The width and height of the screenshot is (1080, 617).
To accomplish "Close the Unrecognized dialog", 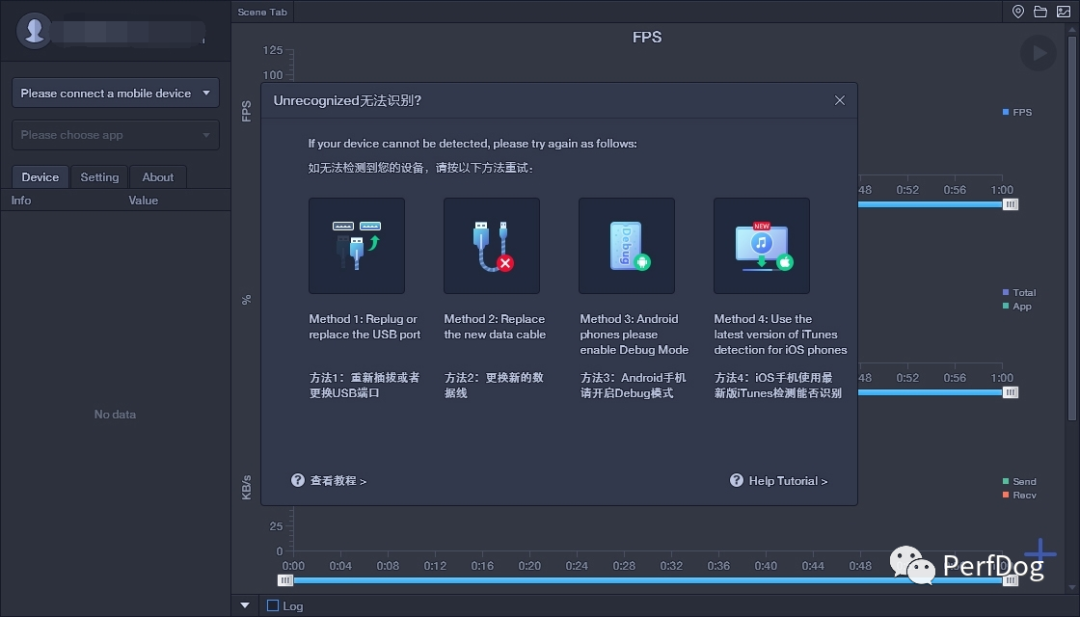I will point(840,101).
